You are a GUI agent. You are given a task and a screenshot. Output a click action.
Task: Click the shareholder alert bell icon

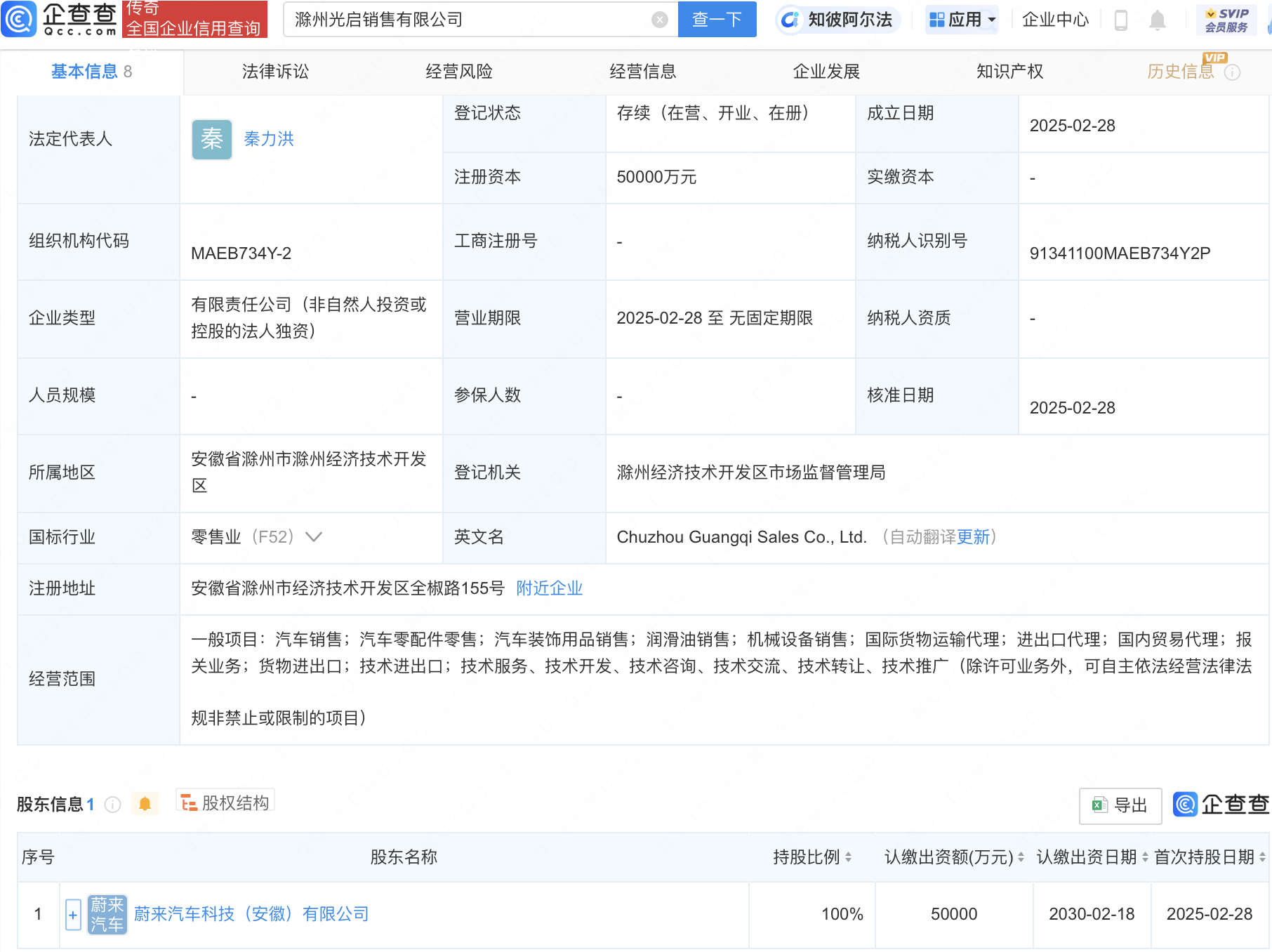click(145, 804)
